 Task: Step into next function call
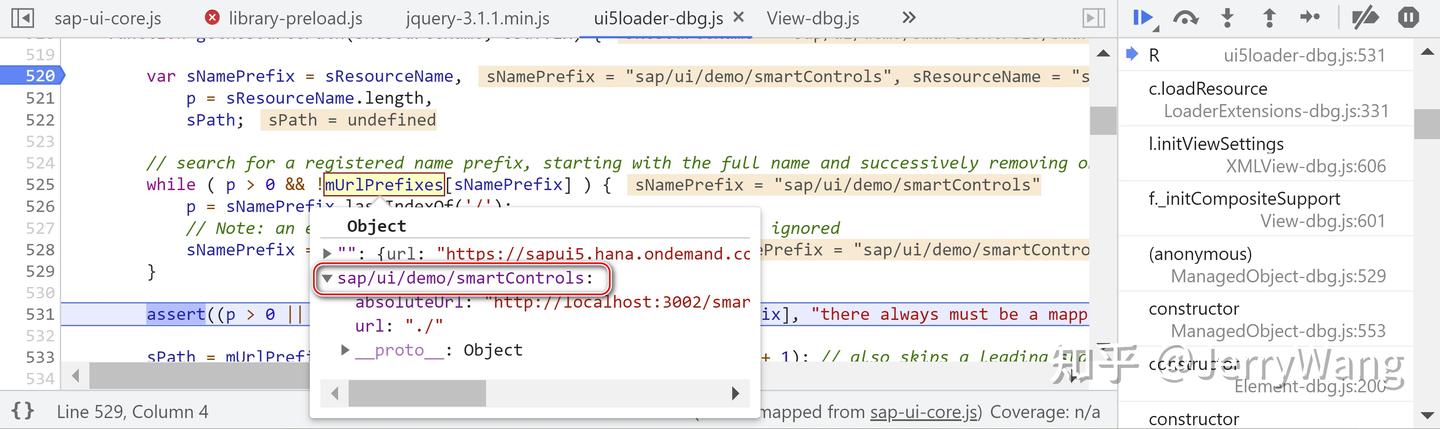coord(1228,17)
